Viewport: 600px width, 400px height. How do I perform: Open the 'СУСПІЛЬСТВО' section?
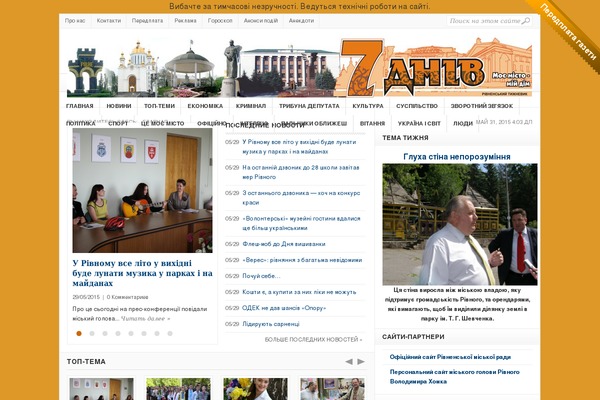click(417, 106)
